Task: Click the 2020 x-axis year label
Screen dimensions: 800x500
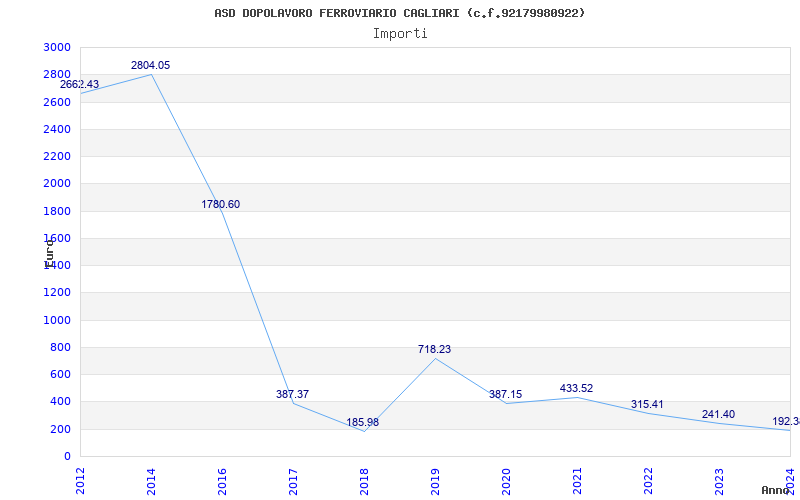Action: click(506, 481)
